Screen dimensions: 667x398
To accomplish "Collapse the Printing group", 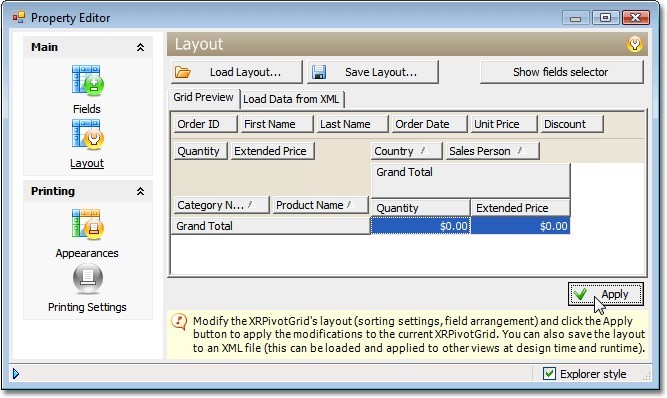I will (140, 191).
